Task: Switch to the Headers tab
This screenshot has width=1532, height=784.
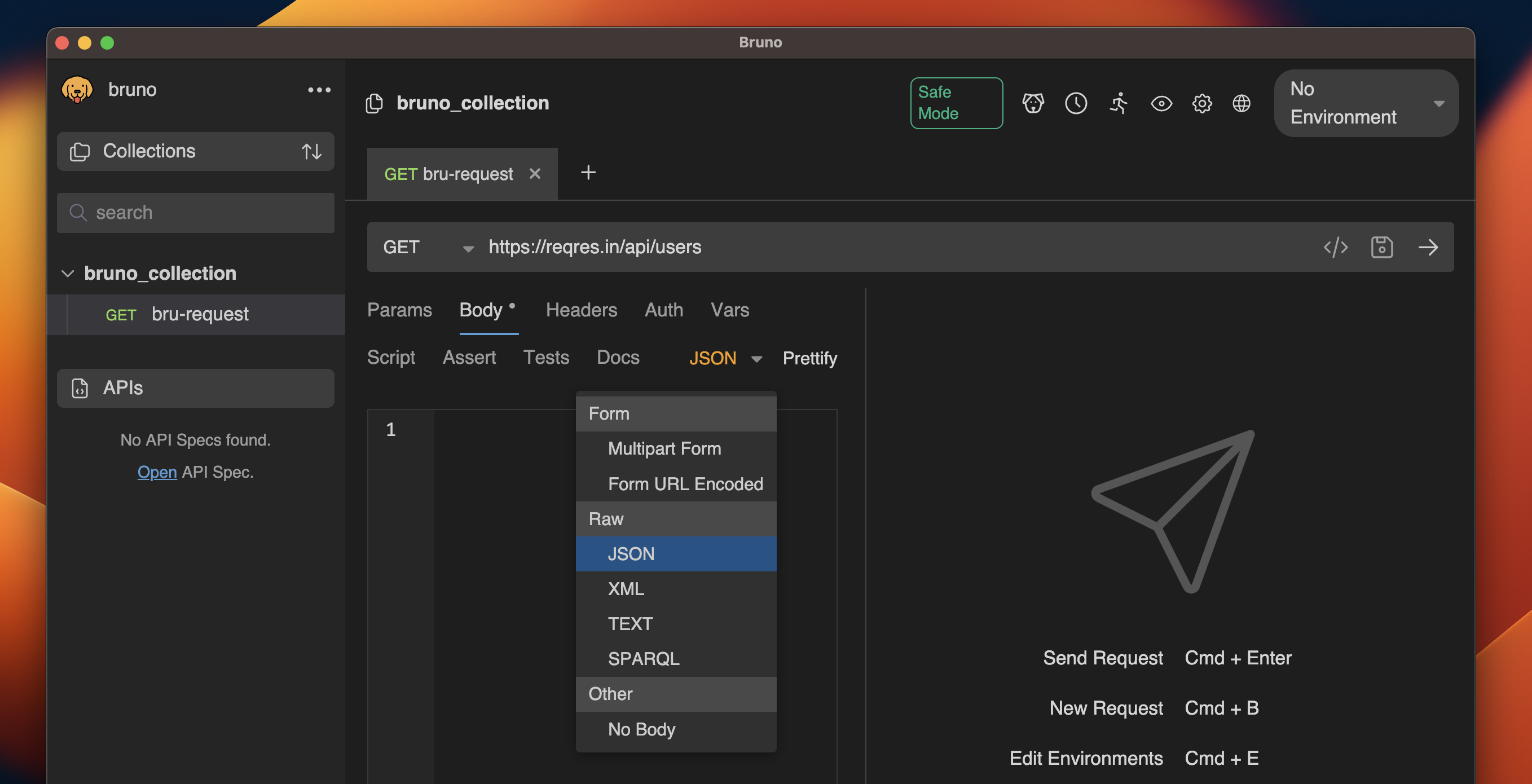Action: click(581, 310)
